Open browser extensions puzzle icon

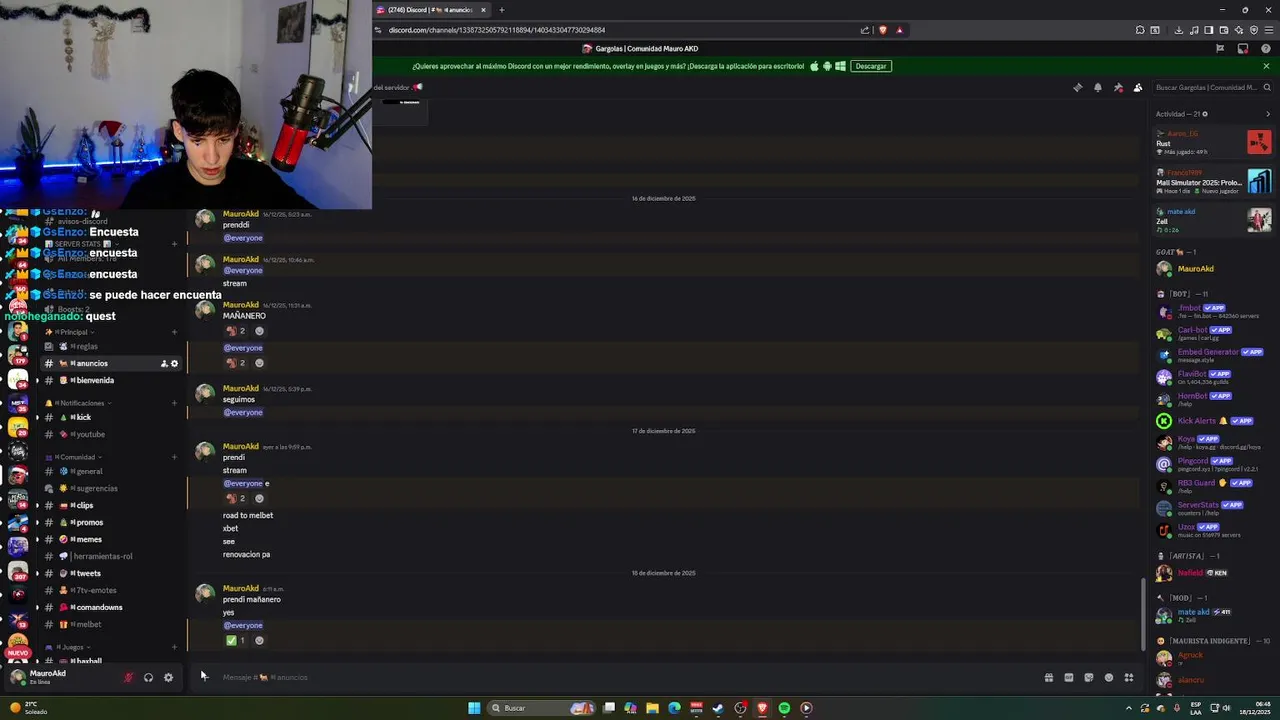(1140, 30)
